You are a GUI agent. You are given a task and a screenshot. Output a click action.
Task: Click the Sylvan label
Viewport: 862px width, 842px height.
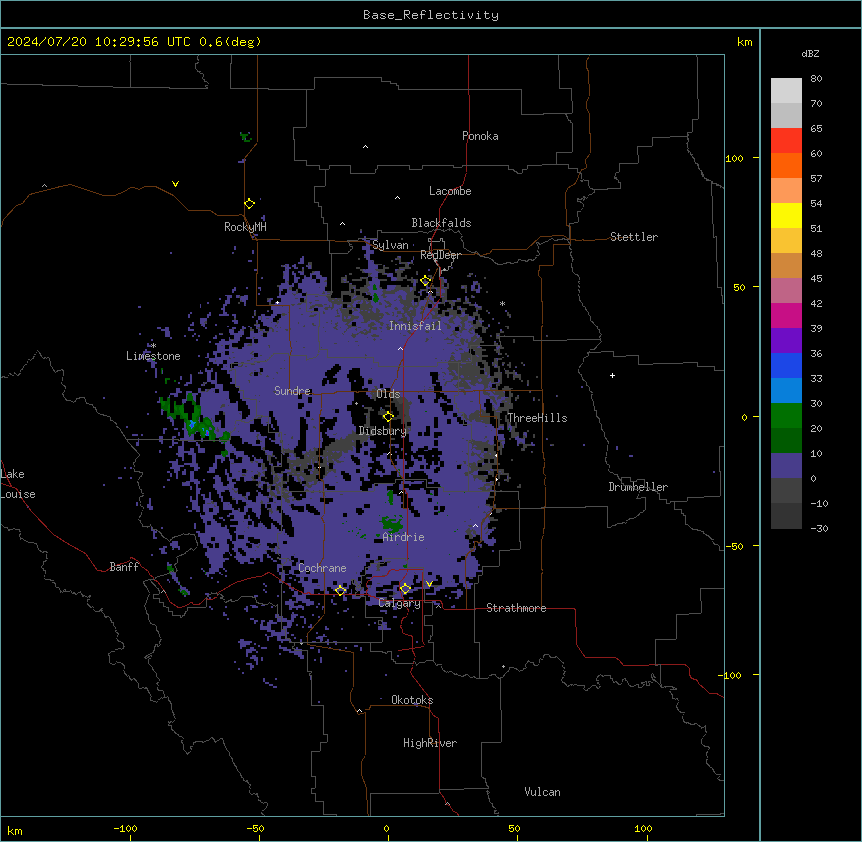[x=390, y=245]
